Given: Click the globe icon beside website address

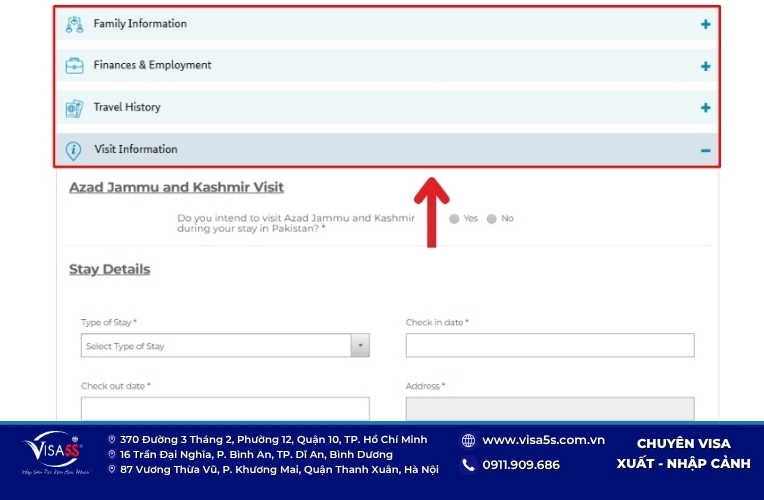Looking at the screenshot, I should [x=468, y=441].
